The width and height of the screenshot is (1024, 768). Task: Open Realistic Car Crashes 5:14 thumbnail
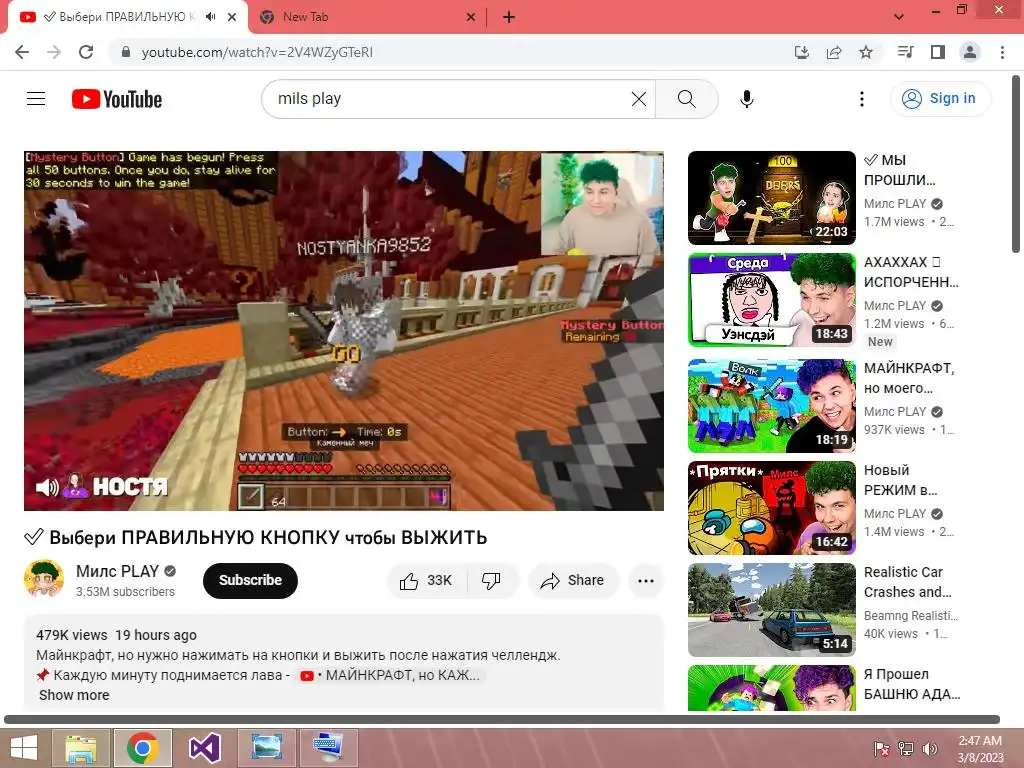(772, 609)
